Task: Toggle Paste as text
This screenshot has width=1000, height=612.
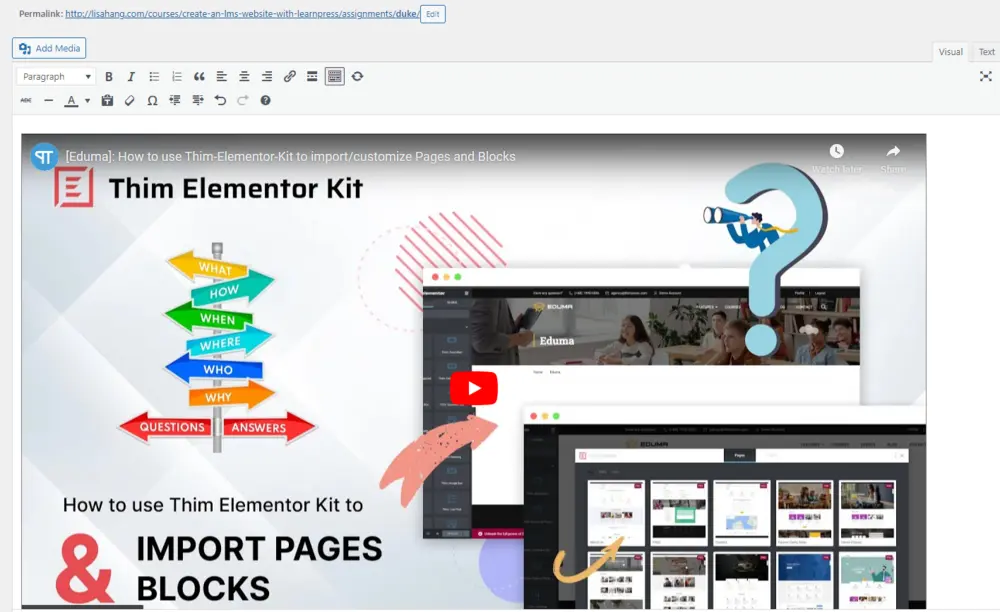Action: pyautogui.click(x=107, y=100)
